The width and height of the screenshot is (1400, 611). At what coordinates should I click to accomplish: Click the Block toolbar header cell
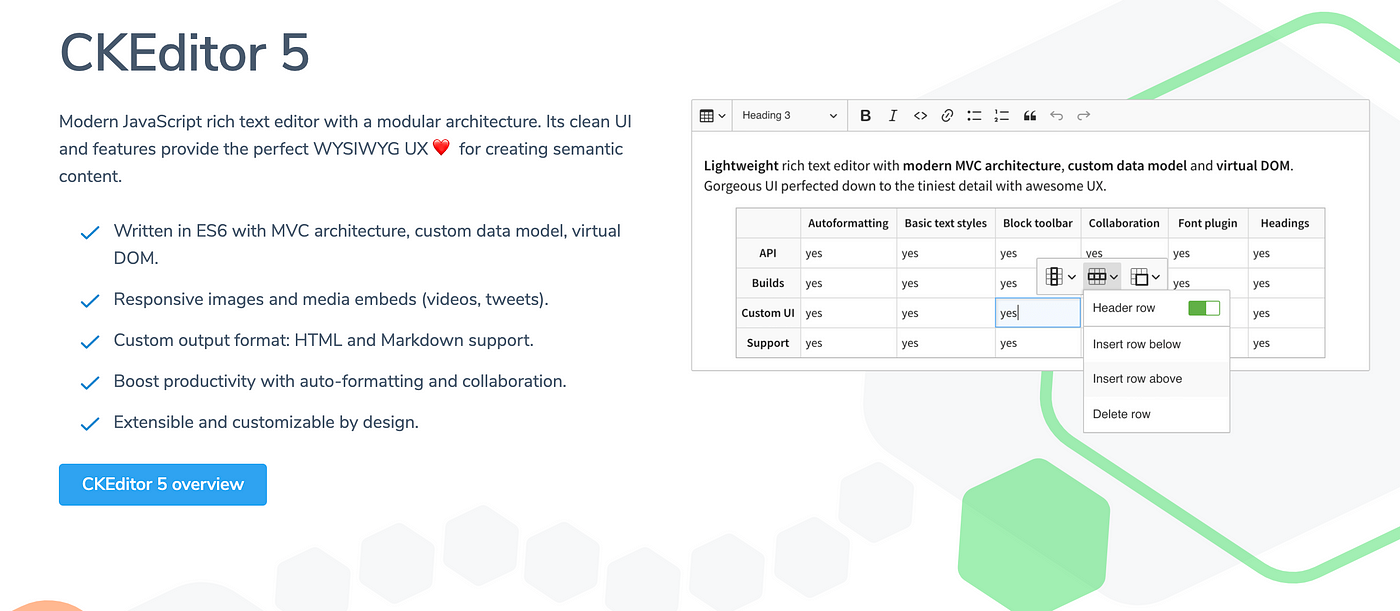coord(1038,223)
